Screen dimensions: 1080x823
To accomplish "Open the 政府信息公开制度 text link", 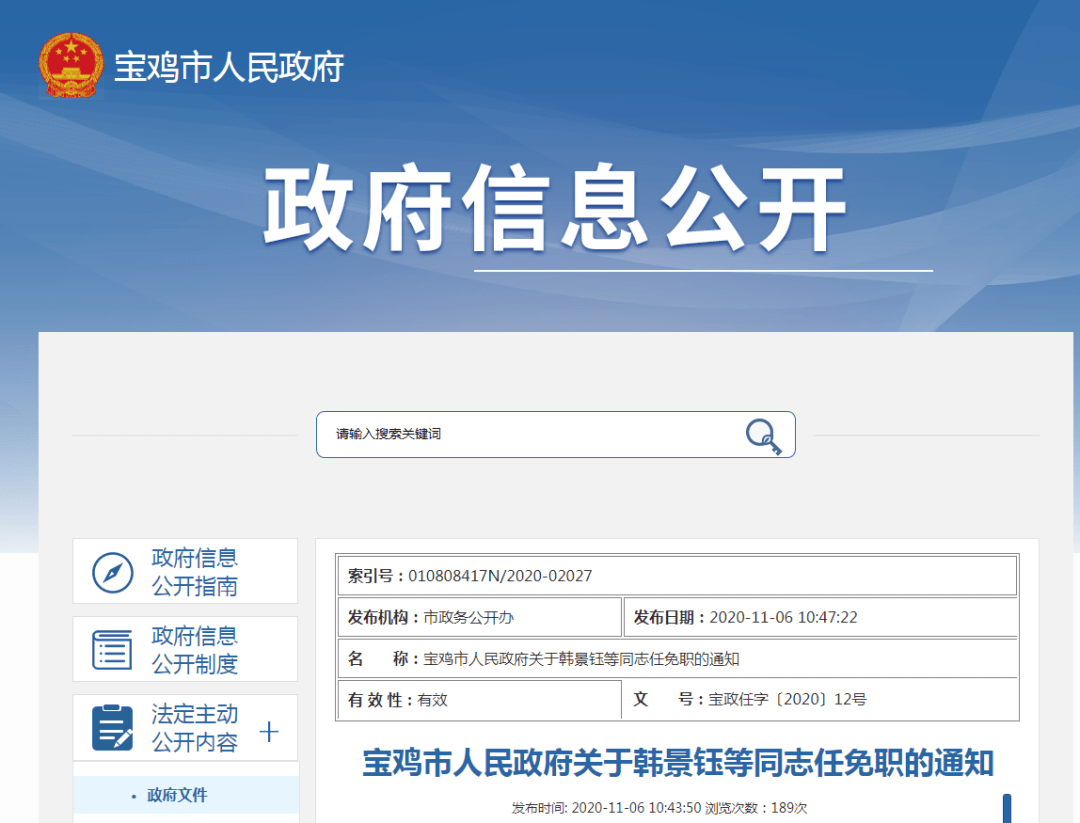I will point(195,650).
